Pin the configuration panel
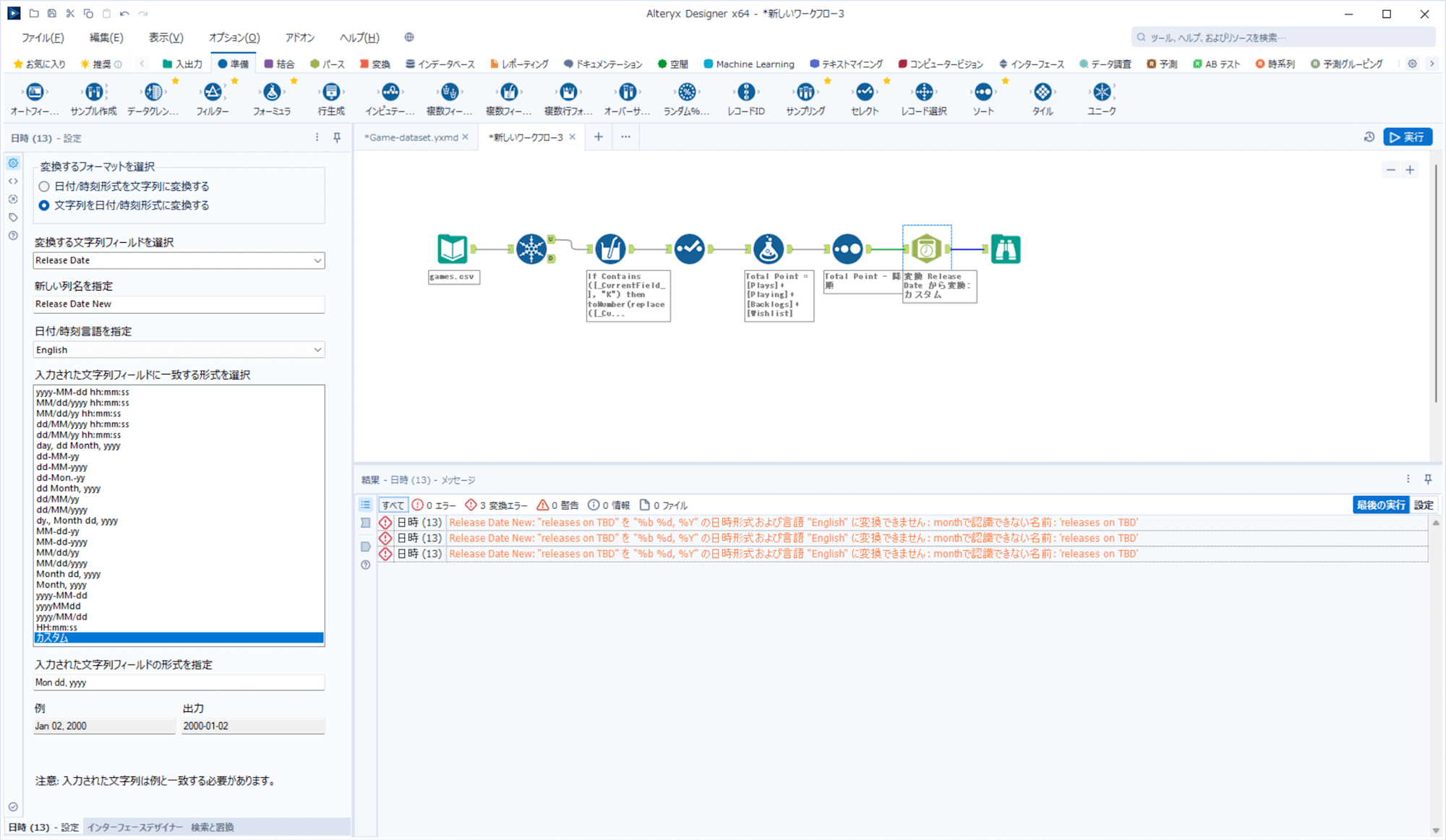The height and width of the screenshot is (840, 1446). point(337,137)
